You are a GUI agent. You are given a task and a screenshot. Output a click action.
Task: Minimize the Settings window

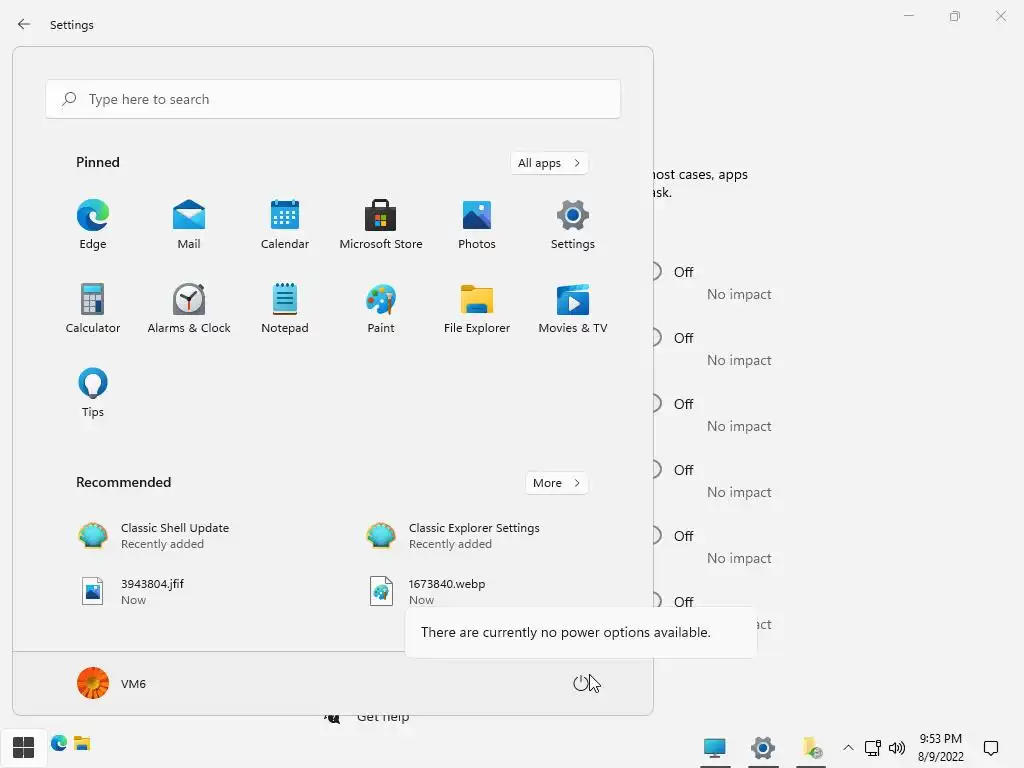click(909, 16)
